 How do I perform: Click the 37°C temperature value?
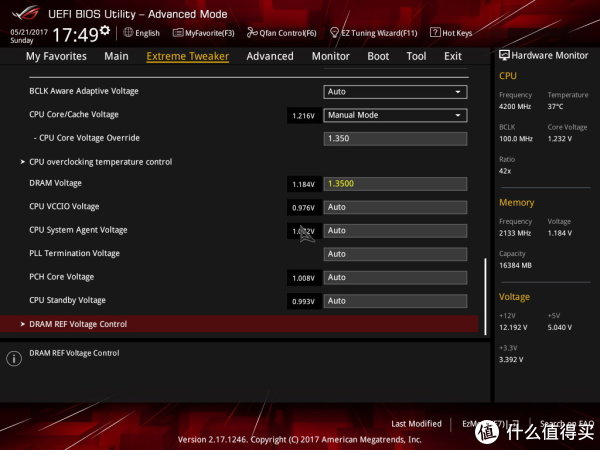coord(555,107)
